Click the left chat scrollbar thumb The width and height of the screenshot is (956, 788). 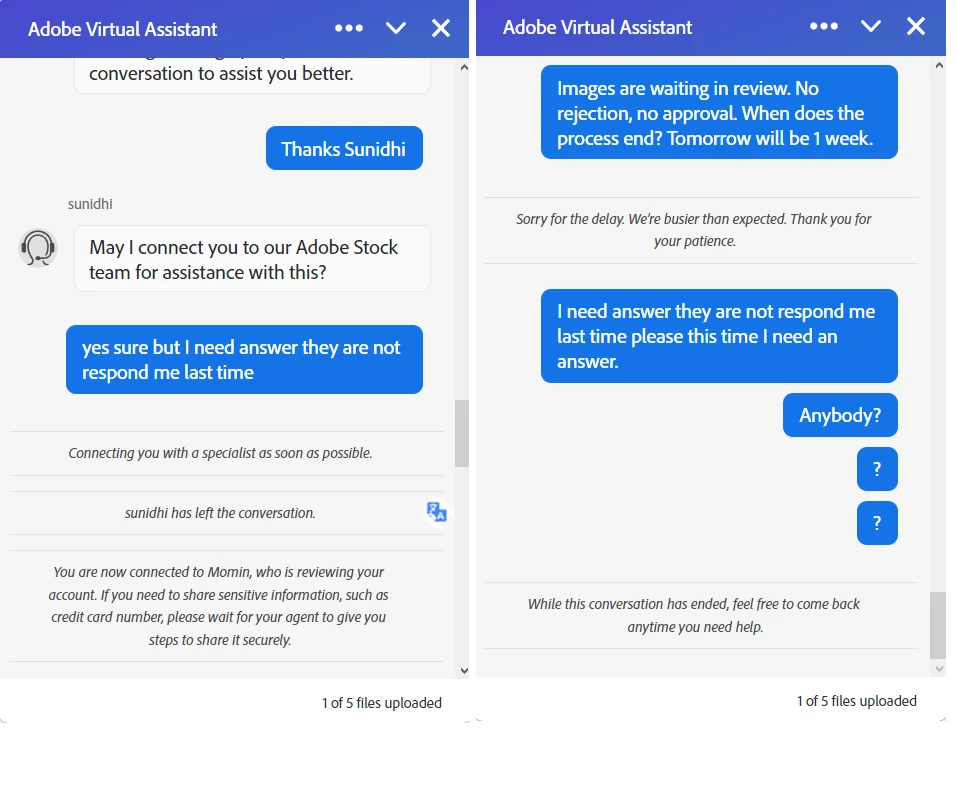point(462,434)
